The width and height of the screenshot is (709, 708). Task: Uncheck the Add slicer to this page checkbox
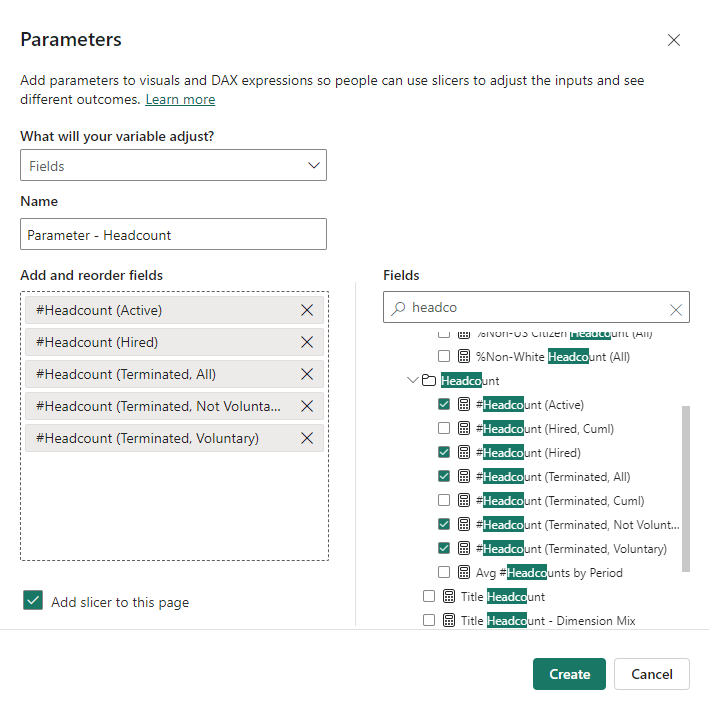pyautogui.click(x=33, y=601)
